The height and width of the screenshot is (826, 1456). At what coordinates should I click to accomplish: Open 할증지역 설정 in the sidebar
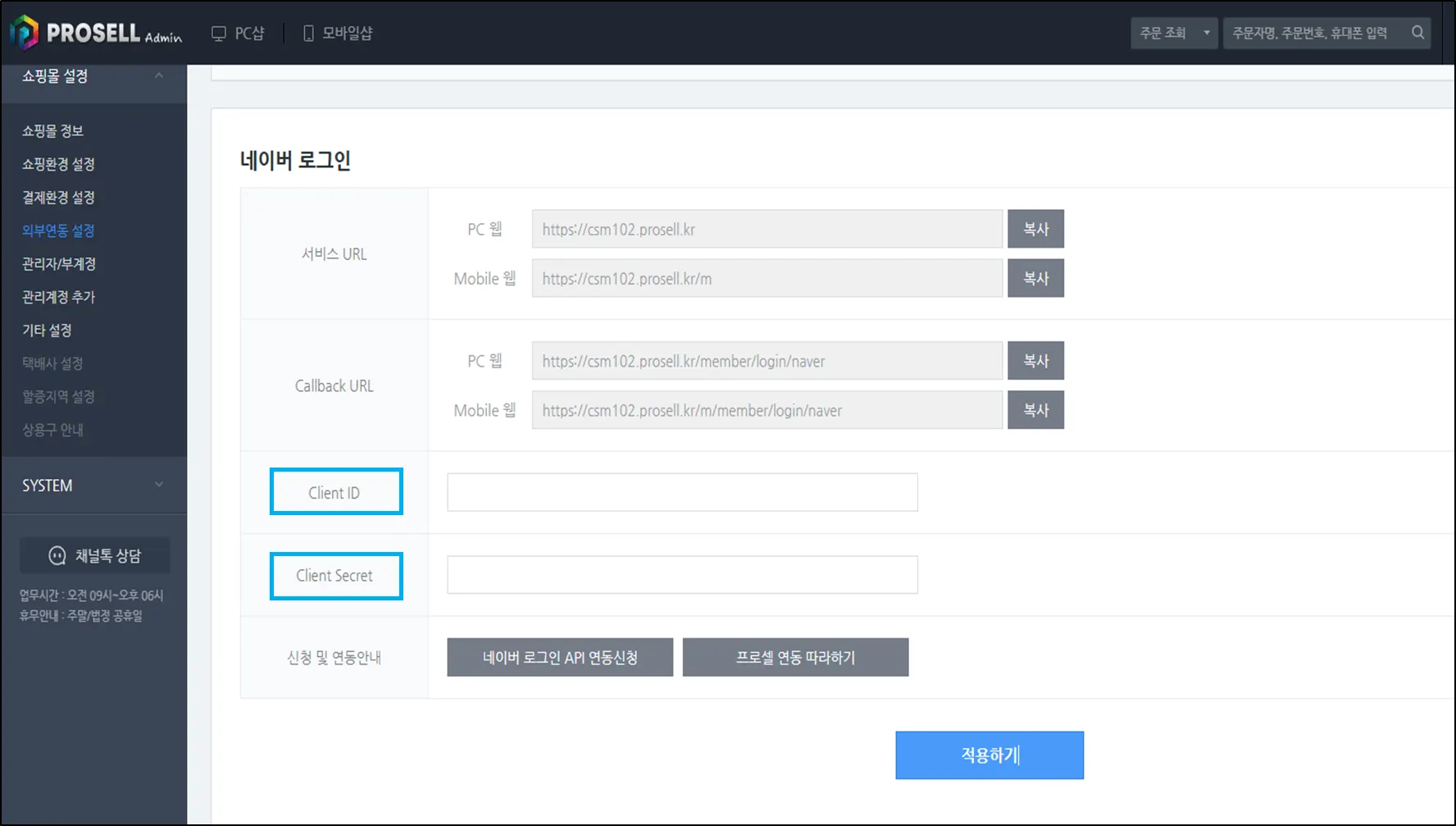tap(58, 397)
